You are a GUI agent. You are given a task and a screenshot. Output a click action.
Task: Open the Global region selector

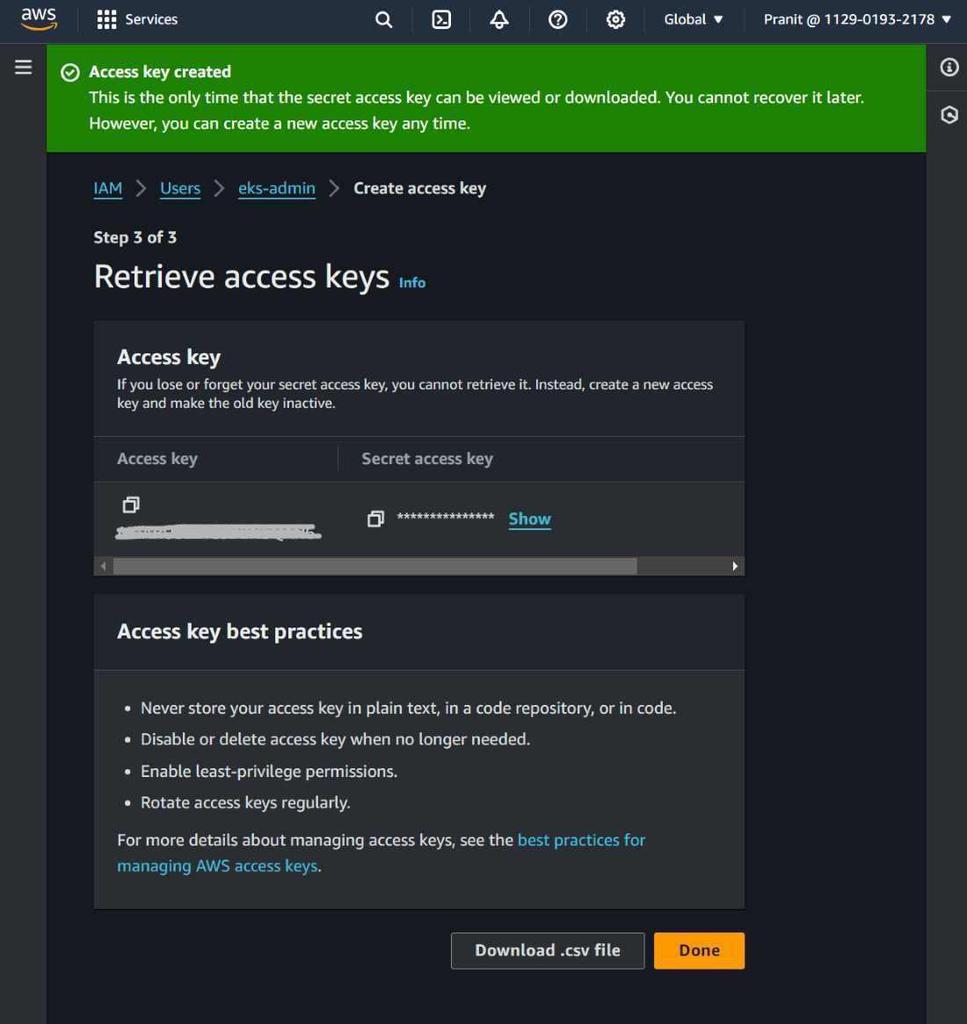click(x=693, y=19)
